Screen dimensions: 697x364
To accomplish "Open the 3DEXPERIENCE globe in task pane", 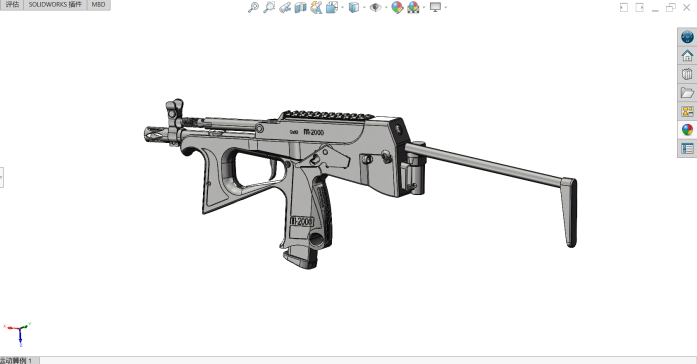I will tap(687, 37).
